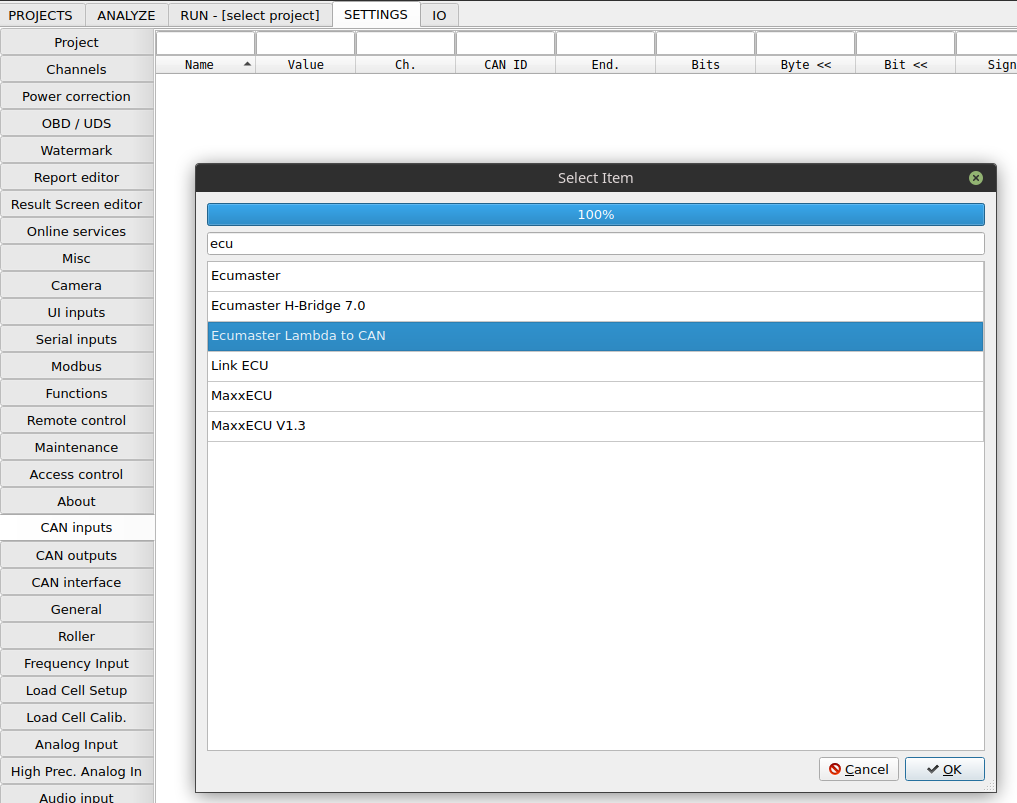This screenshot has width=1017, height=803.
Task: Open Result Screen editor
Action: pyautogui.click(x=77, y=205)
